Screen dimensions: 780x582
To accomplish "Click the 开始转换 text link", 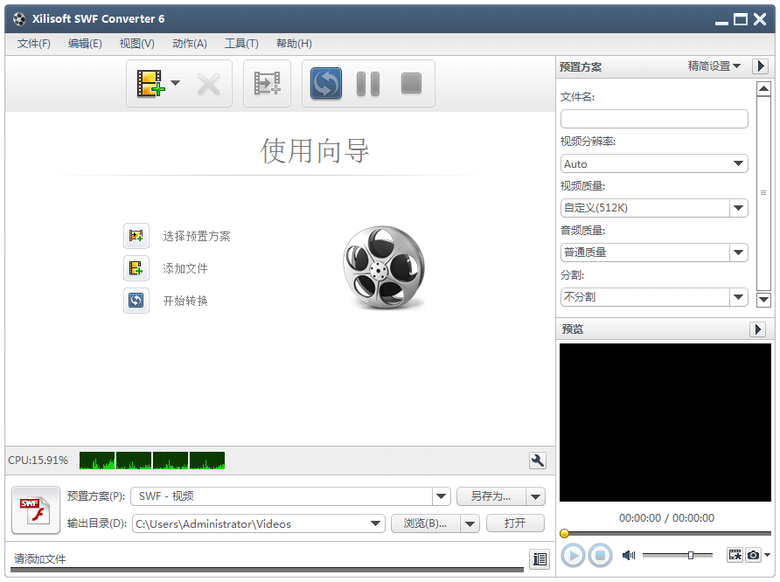I will point(185,301).
